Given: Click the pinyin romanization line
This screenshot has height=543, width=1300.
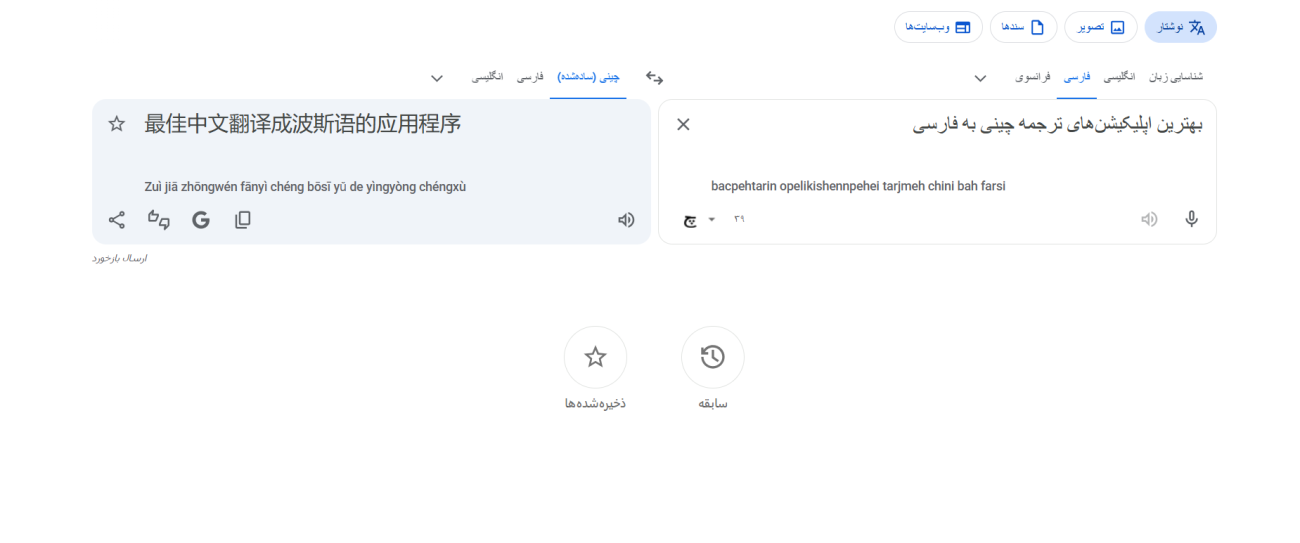Looking at the screenshot, I should coord(305,186).
